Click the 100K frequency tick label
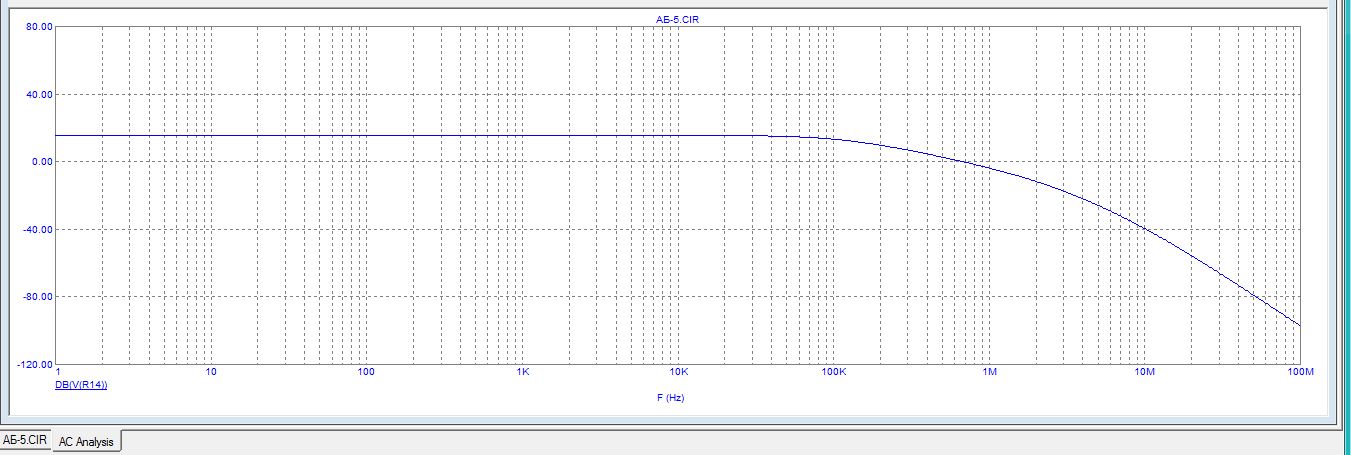Screen dimensions: 1351x455 pos(833,372)
